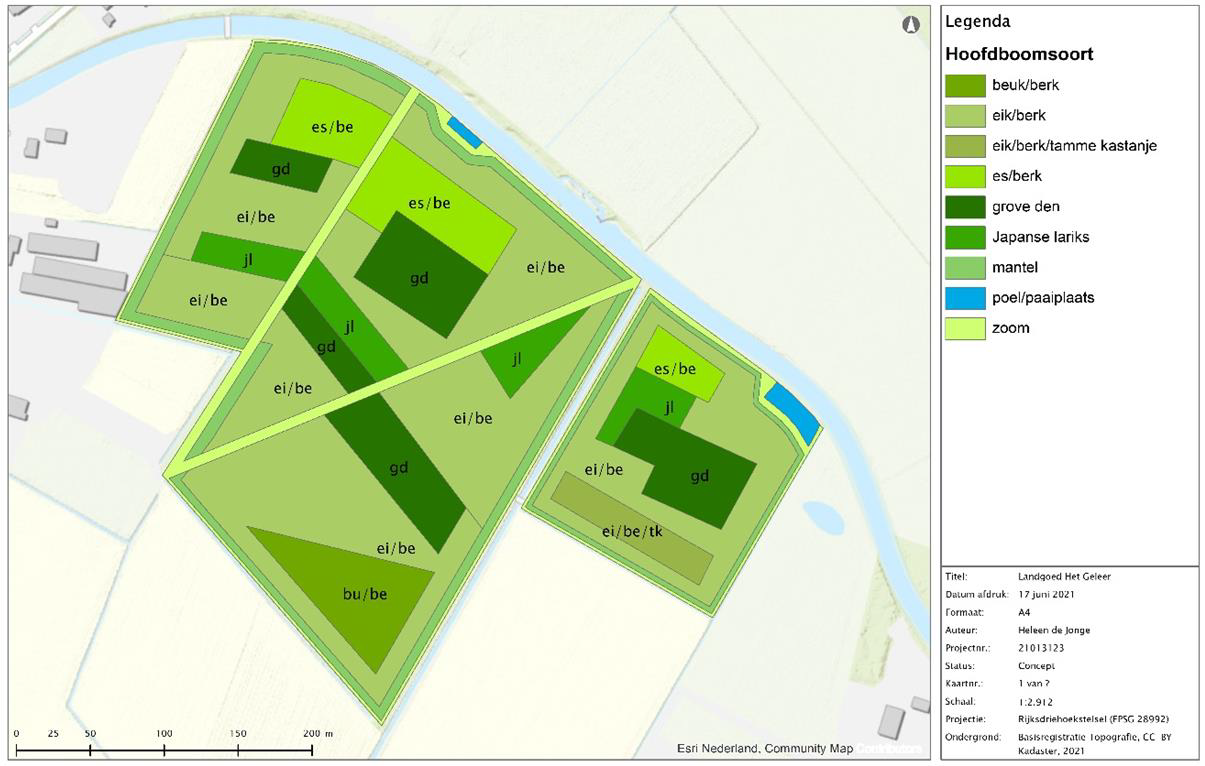This screenshot has height=766, width=1205.
Task: Pick the mantel legend color swatch
Action: [x=964, y=267]
